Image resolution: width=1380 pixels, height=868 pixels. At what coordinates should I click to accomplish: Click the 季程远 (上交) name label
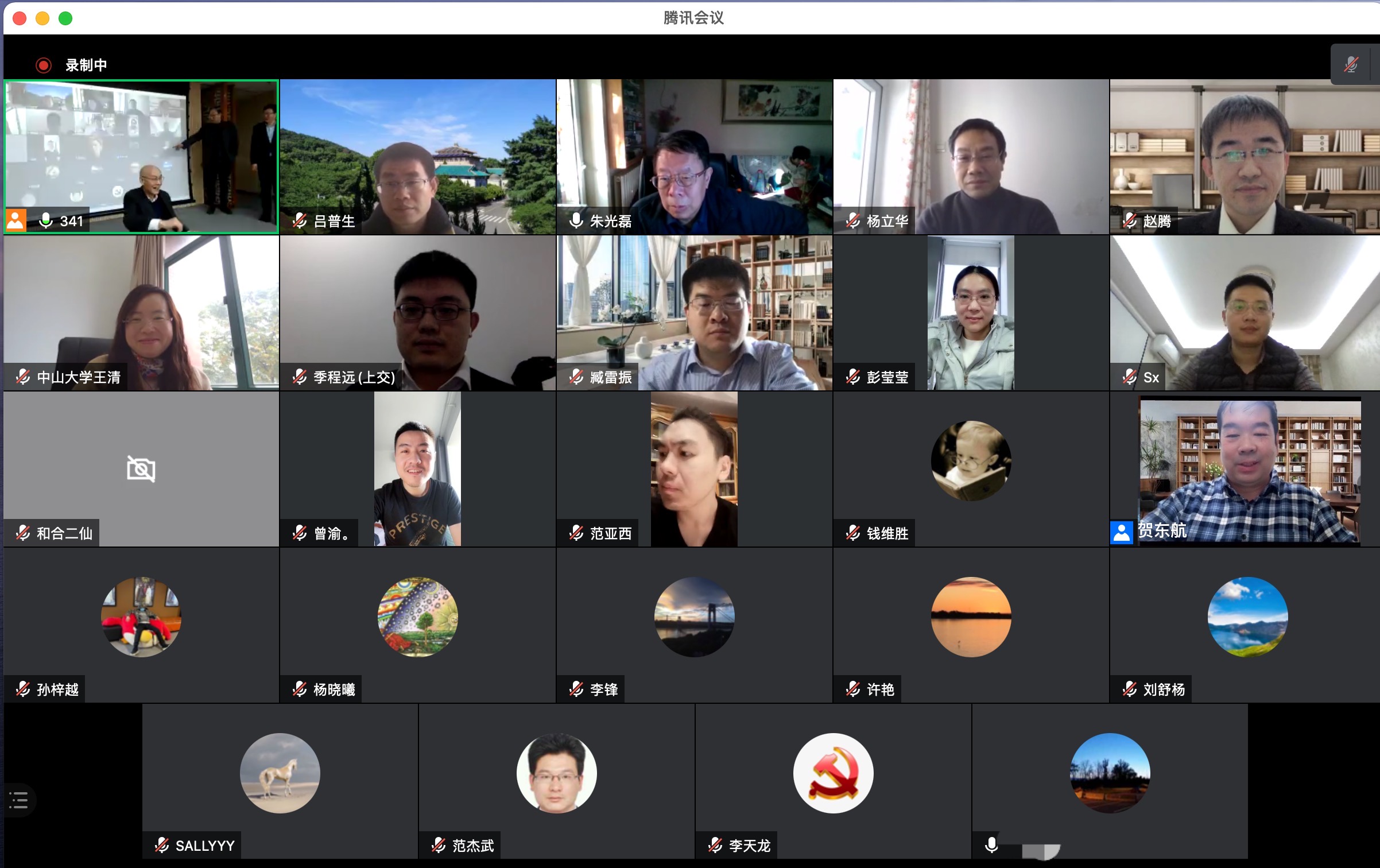coord(354,377)
